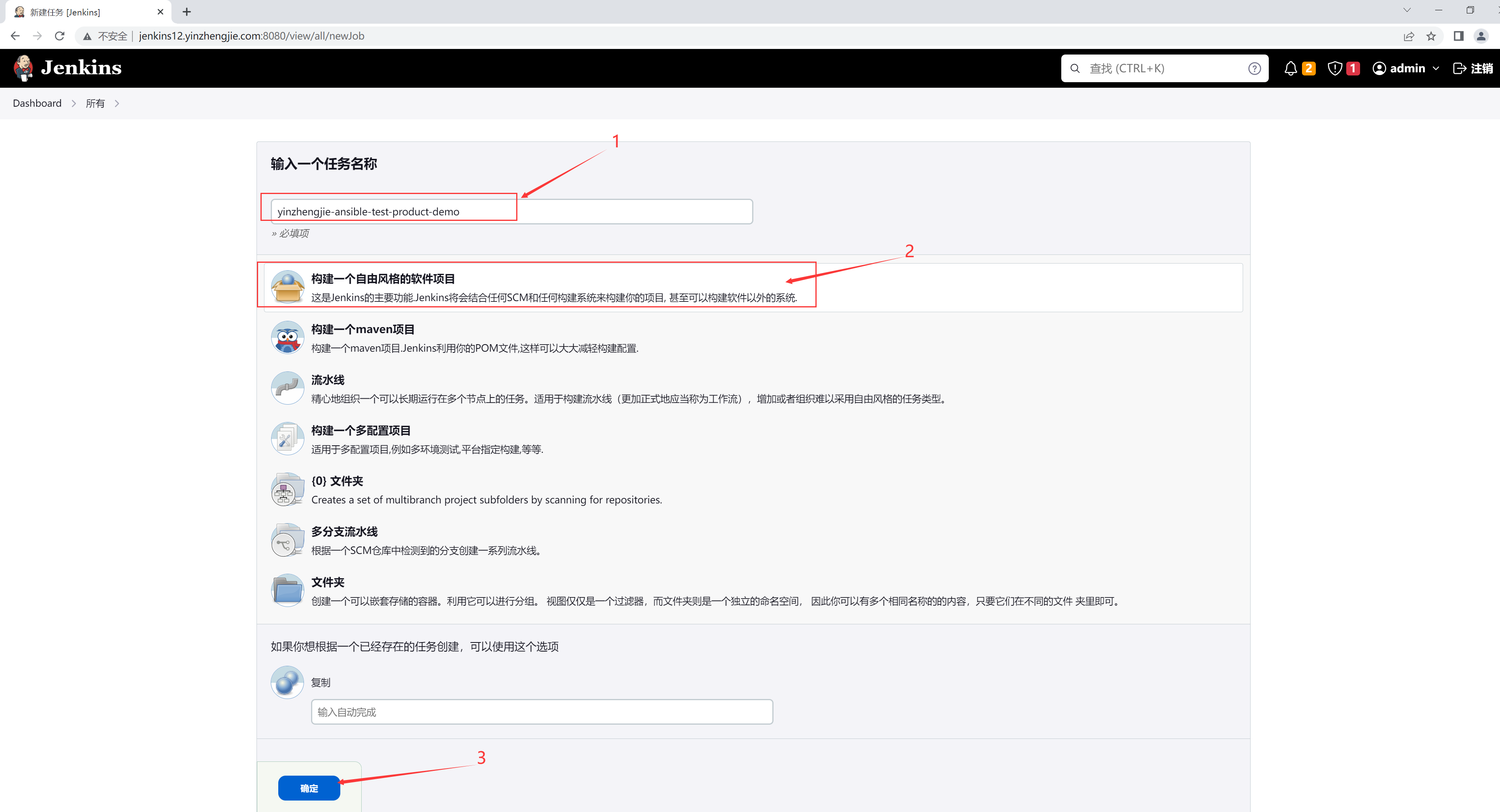
Task: Click the Jenkins logo icon
Action: [24, 68]
